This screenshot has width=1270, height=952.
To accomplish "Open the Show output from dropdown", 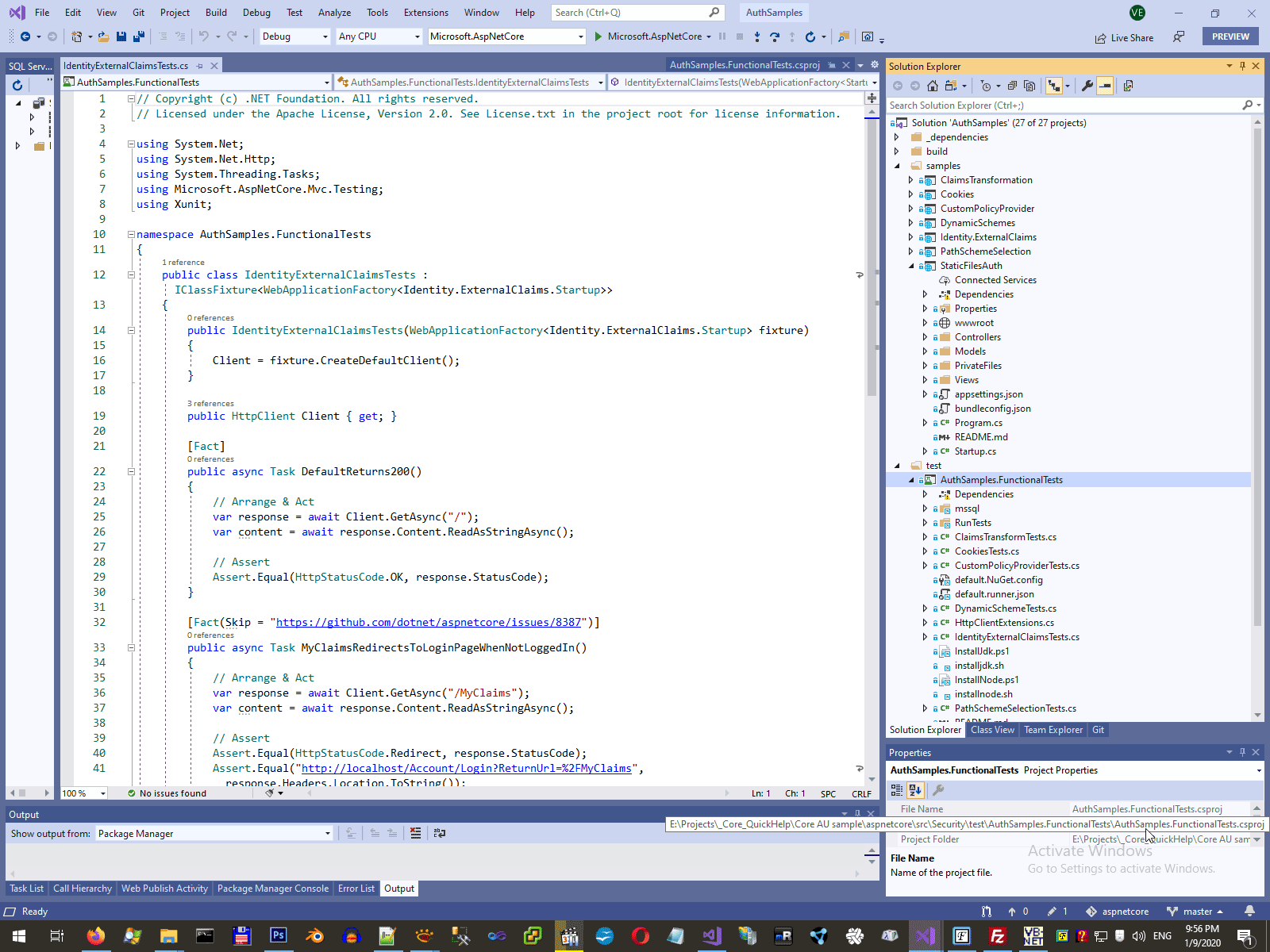I will coord(214,833).
